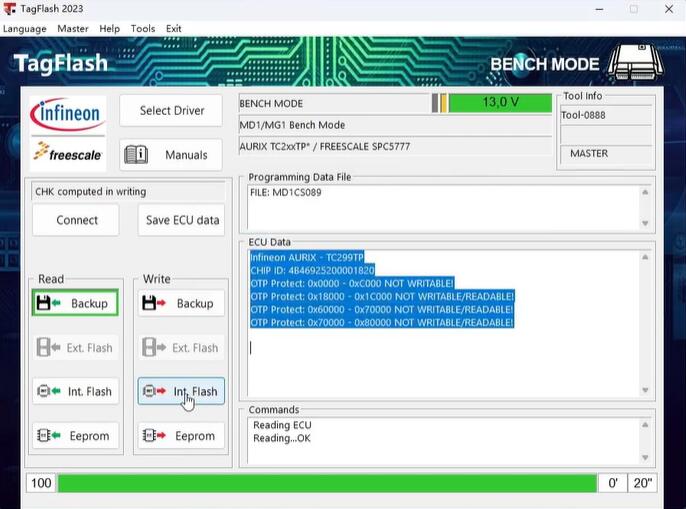686x509 pixels.
Task: Click 'OTP Protect: 0x18000 - 0x1C000' line
Action: 382,297
